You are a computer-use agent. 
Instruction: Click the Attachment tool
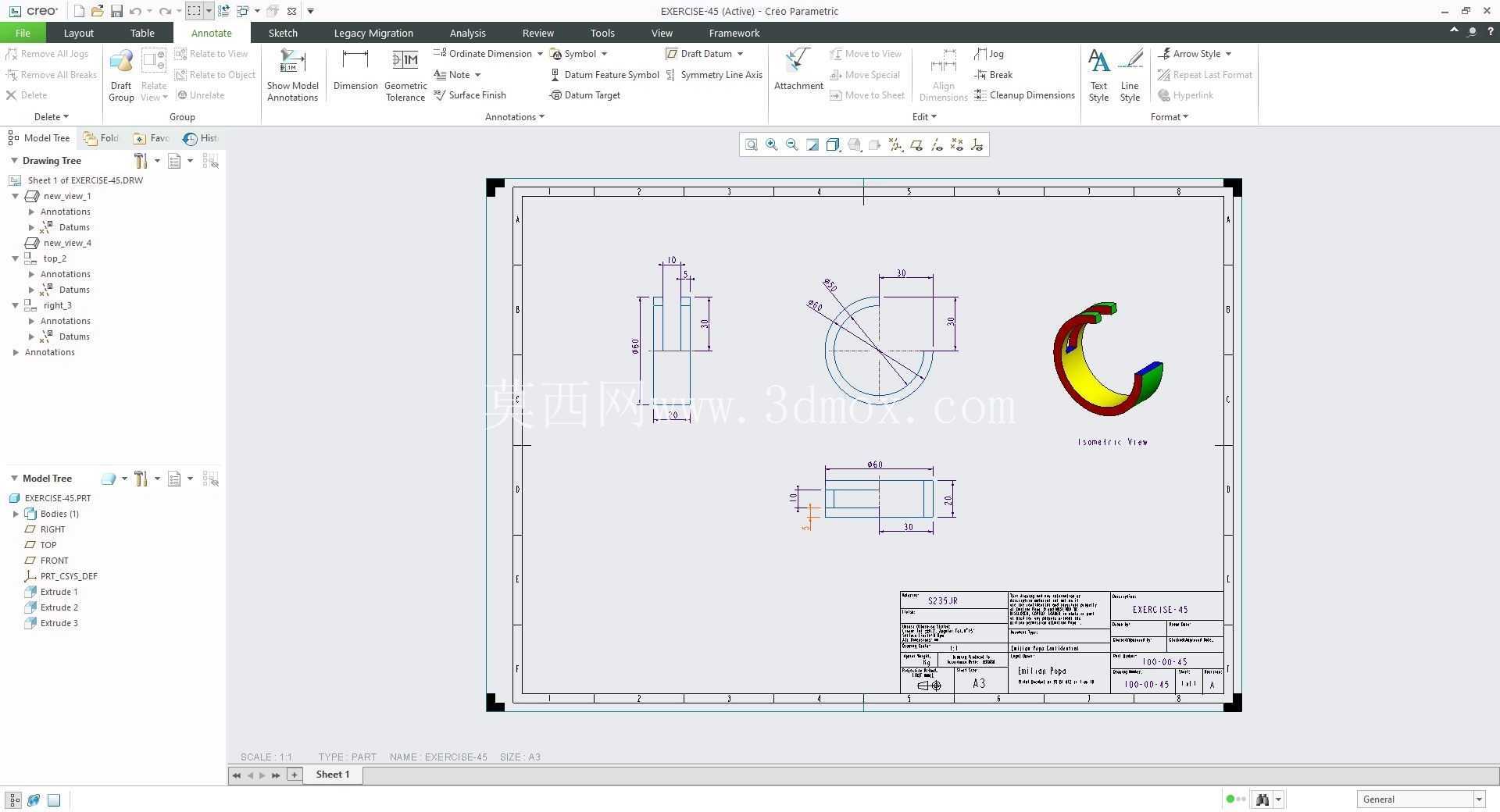(x=798, y=70)
